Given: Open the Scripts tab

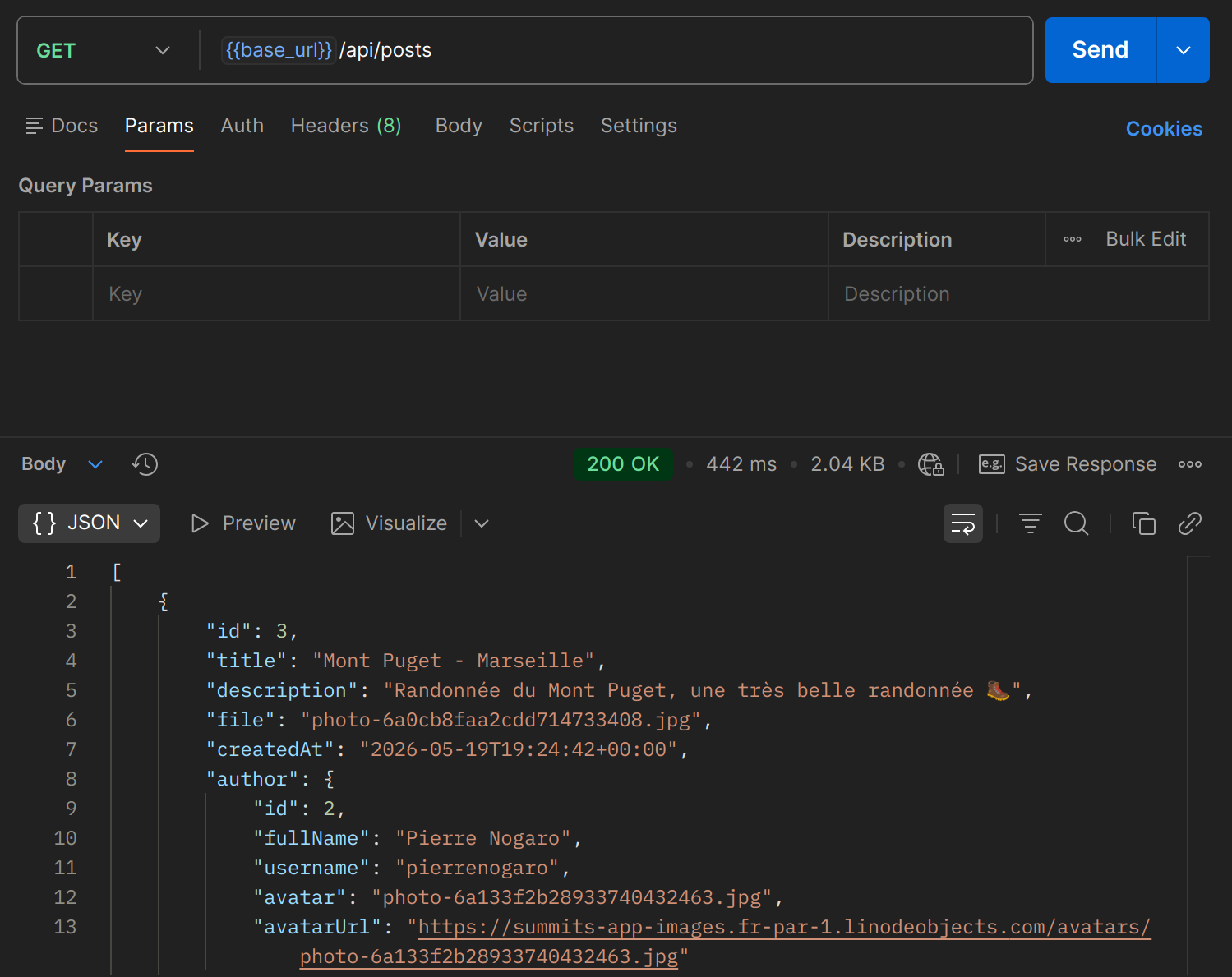Looking at the screenshot, I should [x=542, y=126].
